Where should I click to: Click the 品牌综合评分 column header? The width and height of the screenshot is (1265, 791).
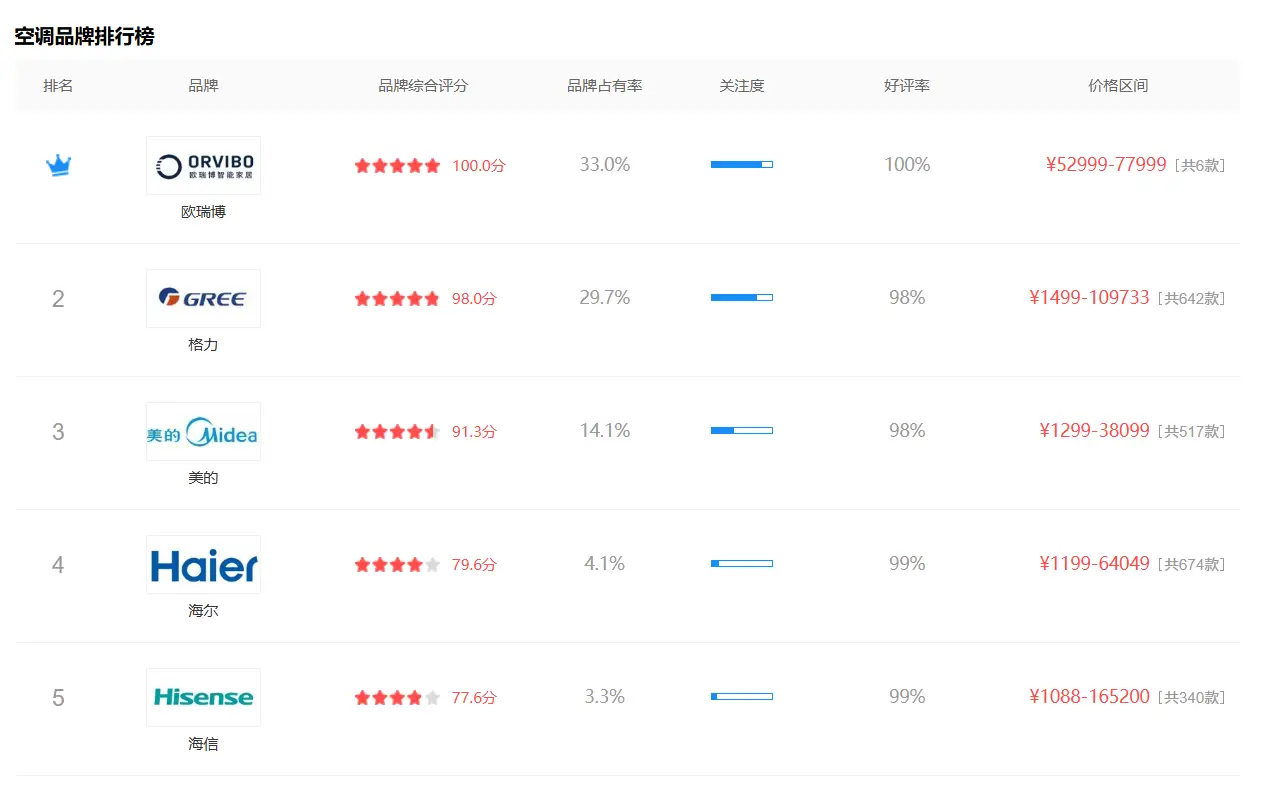click(423, 86)
